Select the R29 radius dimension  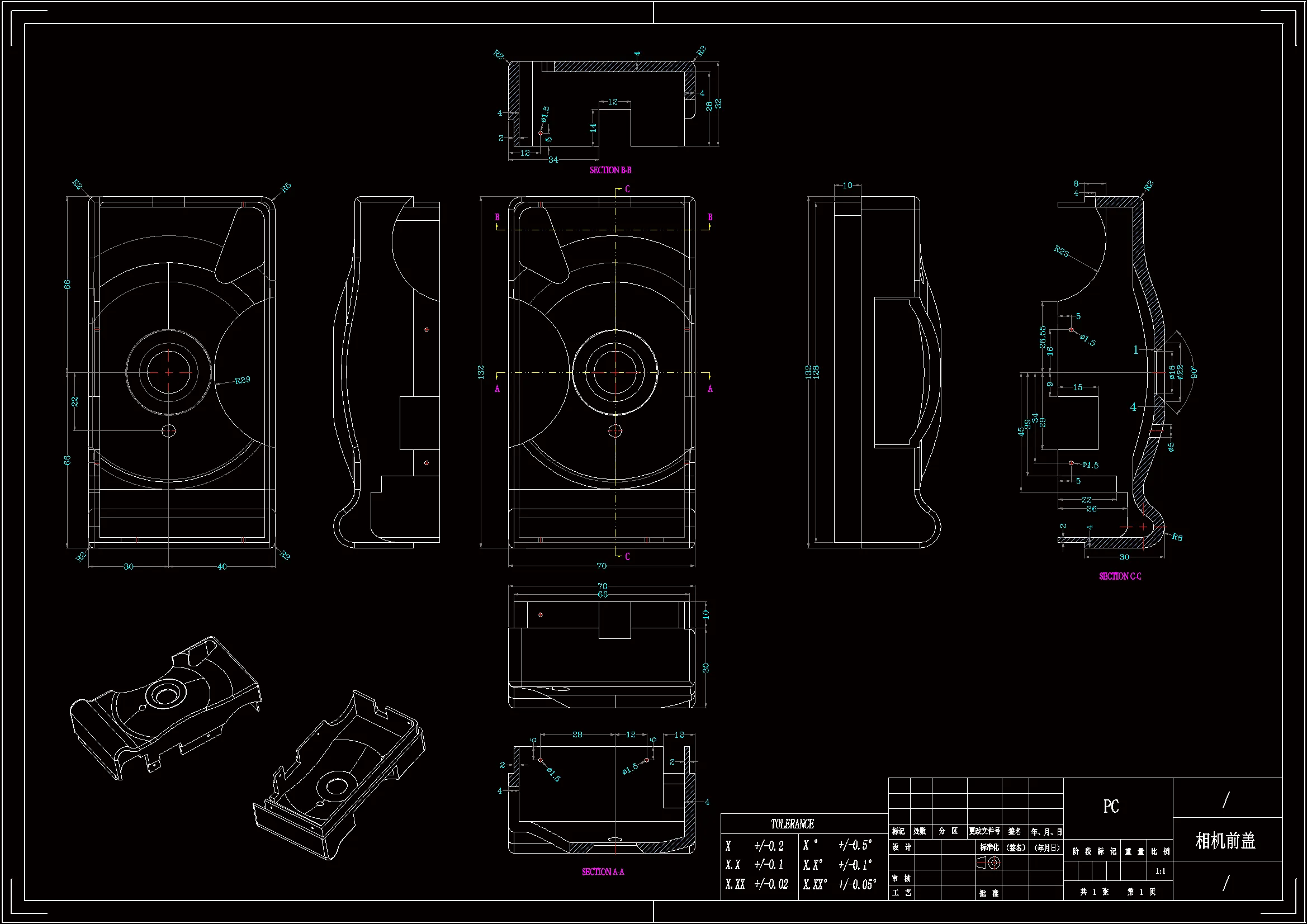(x=242, y=380)
